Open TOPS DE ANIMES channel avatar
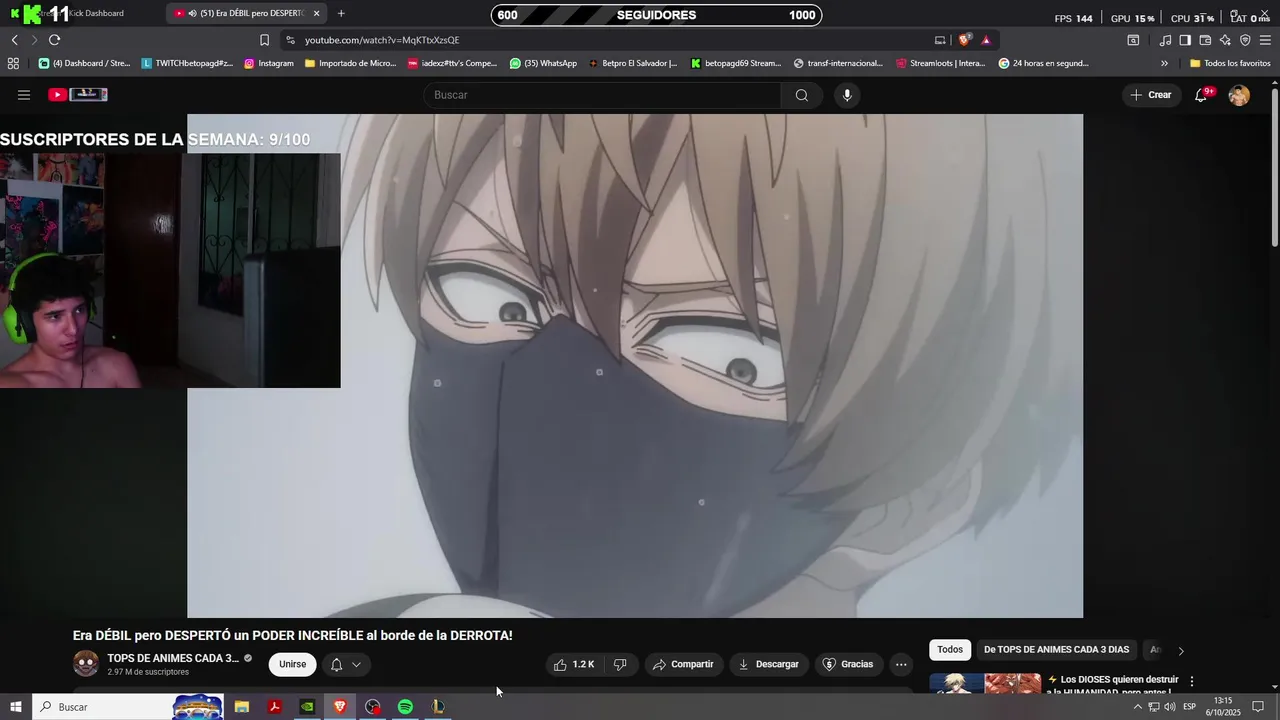This screenshot has width=1280, height=720. coord(86,663)
